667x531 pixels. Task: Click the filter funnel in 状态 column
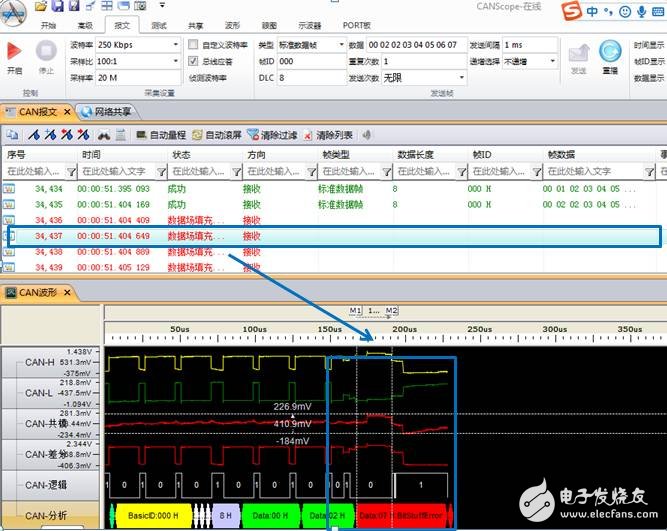click(x=237, y=171)
